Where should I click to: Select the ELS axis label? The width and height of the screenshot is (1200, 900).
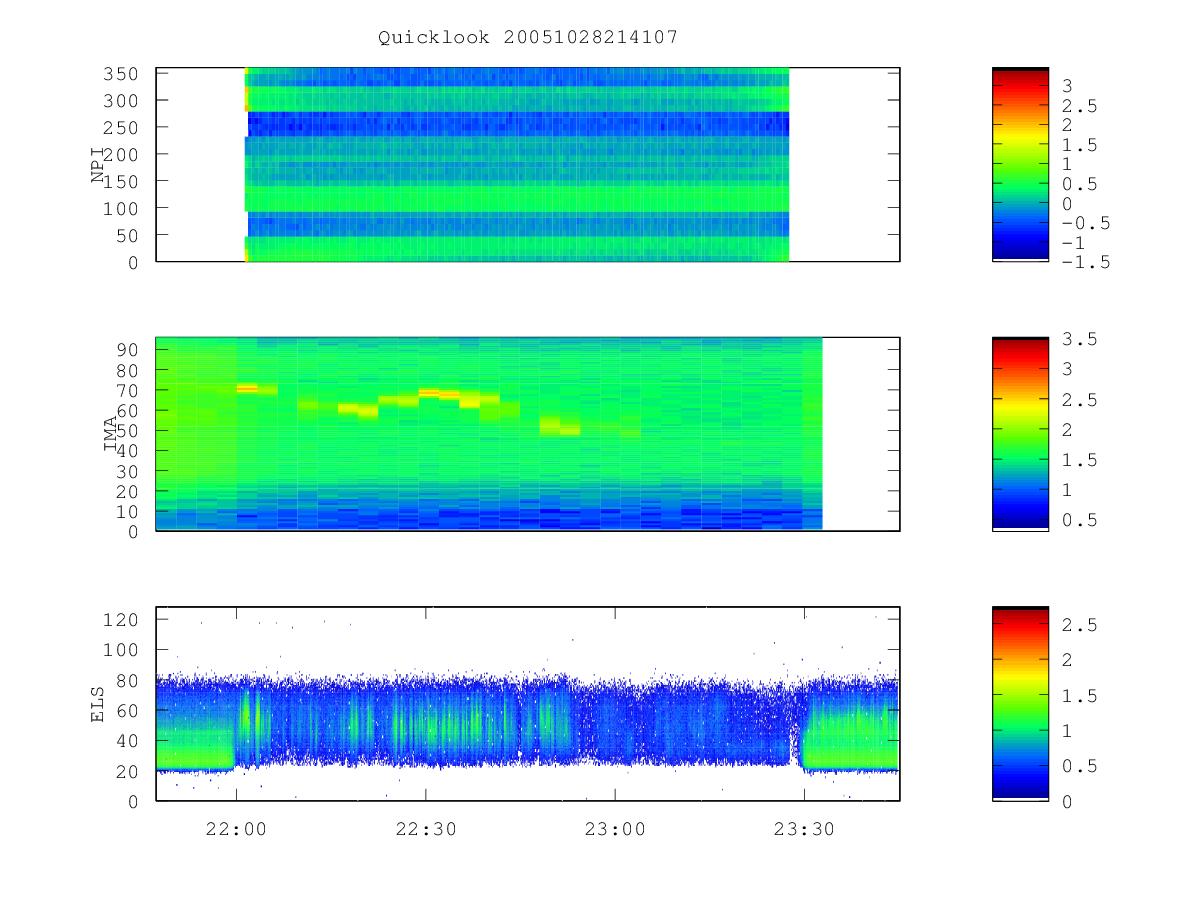[98, 704]
